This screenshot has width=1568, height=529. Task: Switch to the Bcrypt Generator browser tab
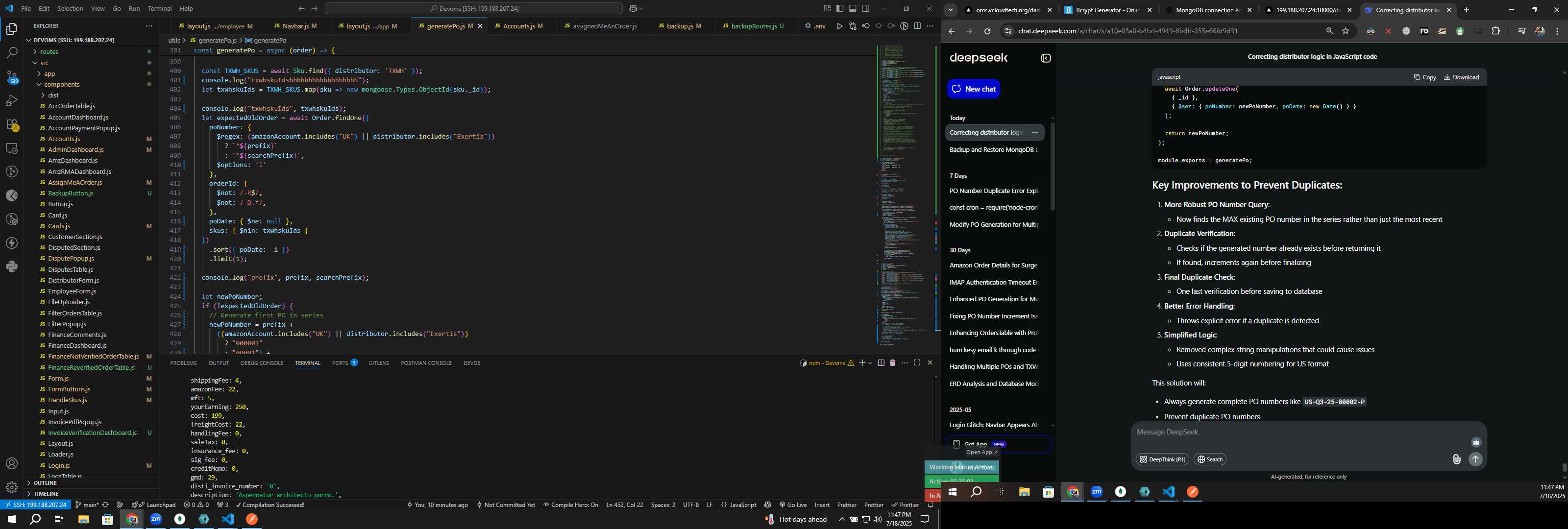point(1107,10)
